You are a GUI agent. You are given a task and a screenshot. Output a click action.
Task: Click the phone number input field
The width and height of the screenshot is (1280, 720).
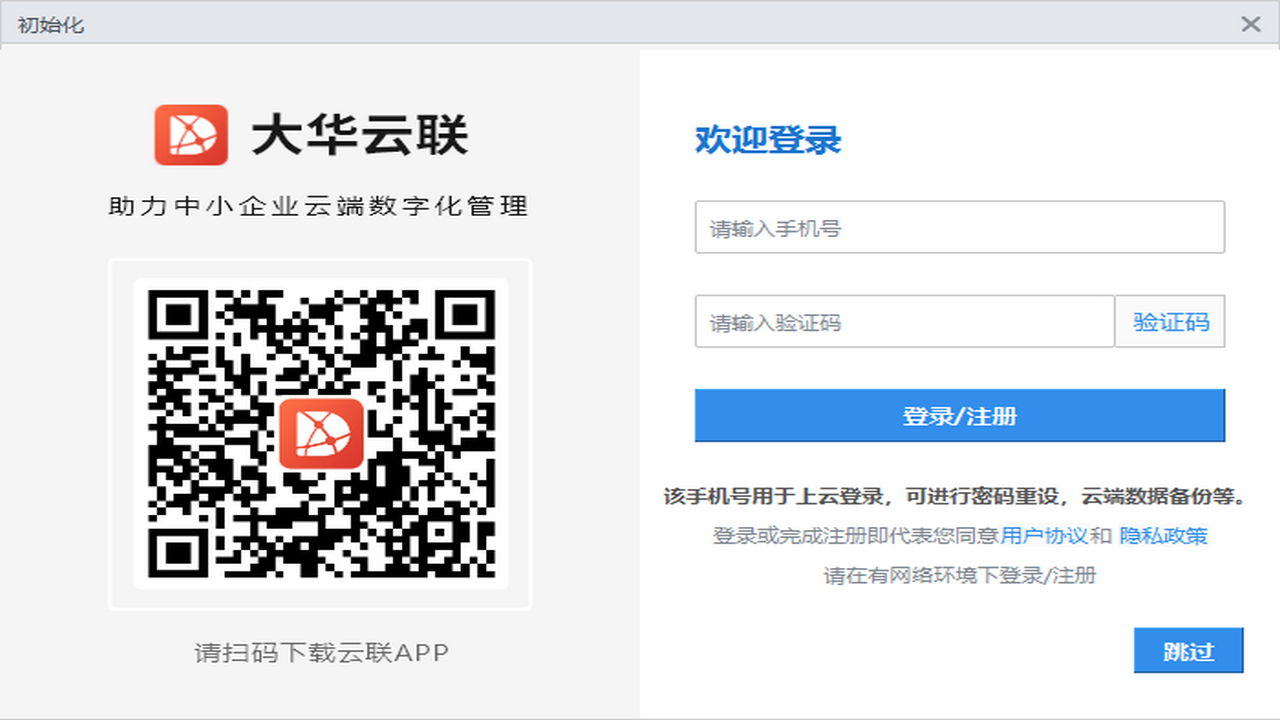pos(960,227)
